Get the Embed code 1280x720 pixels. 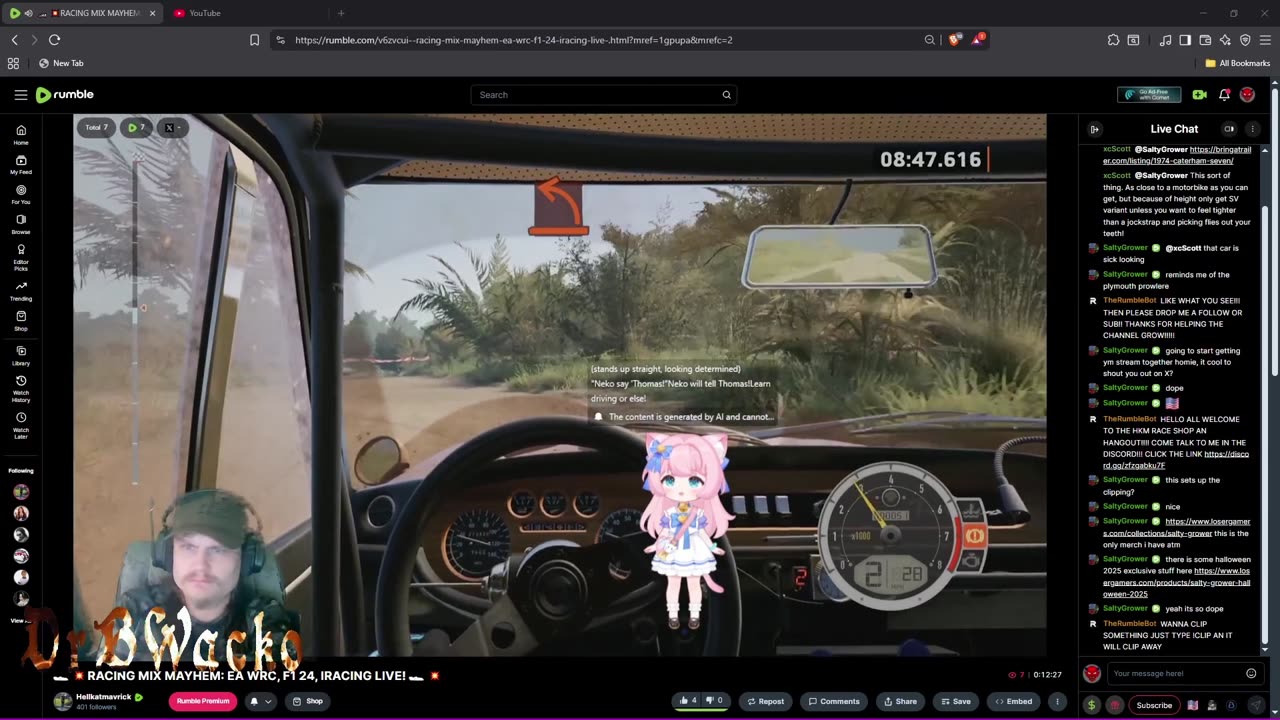(x=1013, y=701)
